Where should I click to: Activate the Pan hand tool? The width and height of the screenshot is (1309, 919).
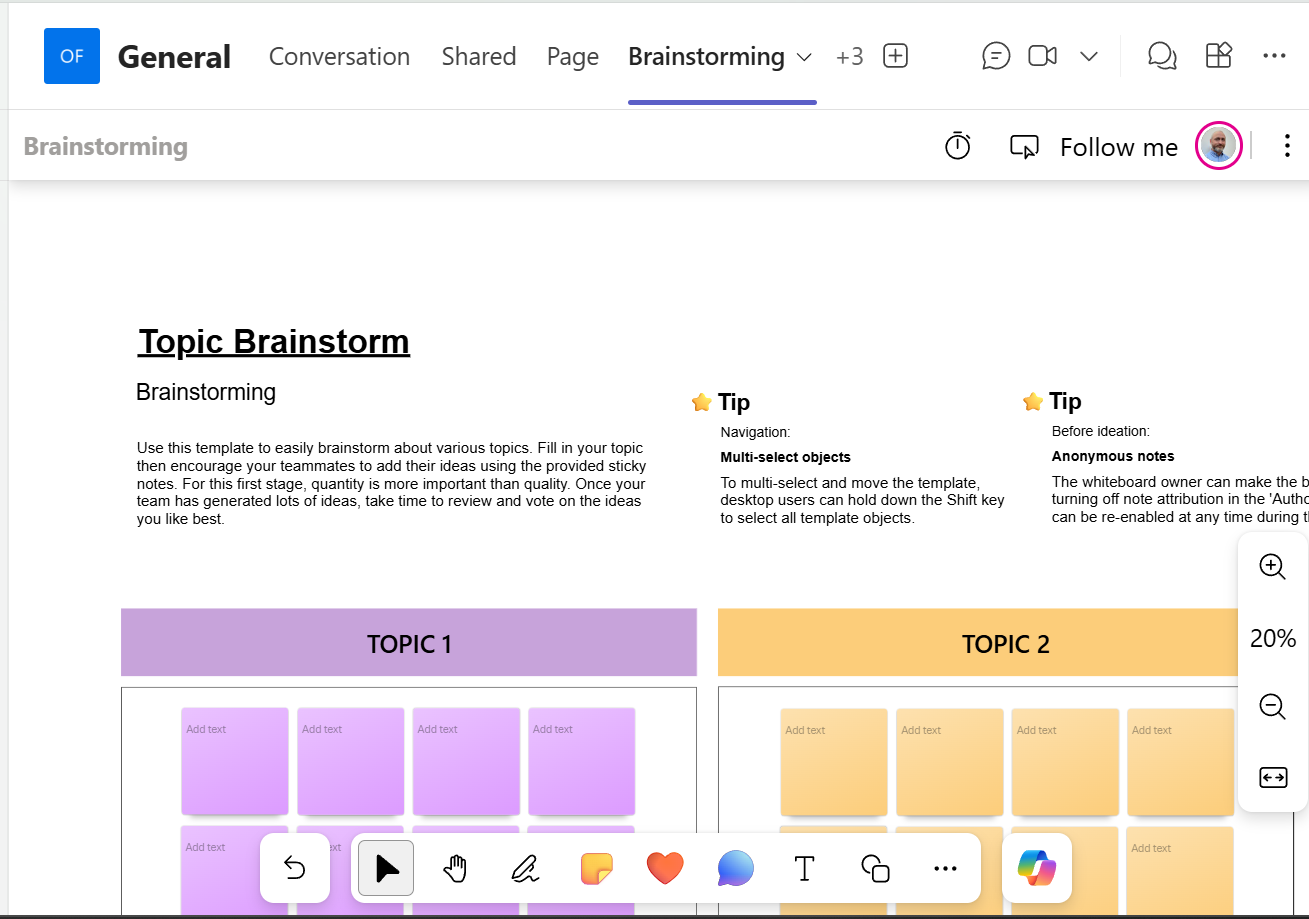tap(456, 868)
